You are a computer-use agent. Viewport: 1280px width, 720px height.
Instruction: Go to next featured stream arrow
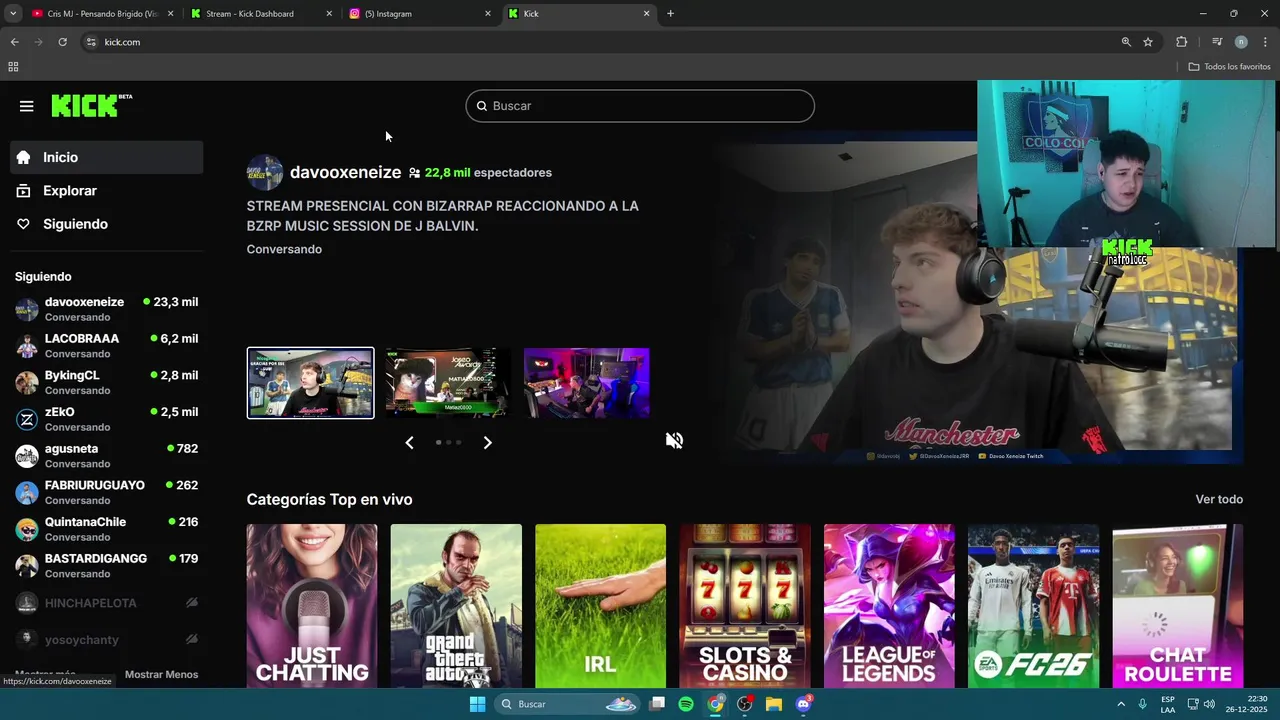pos(487,442)
